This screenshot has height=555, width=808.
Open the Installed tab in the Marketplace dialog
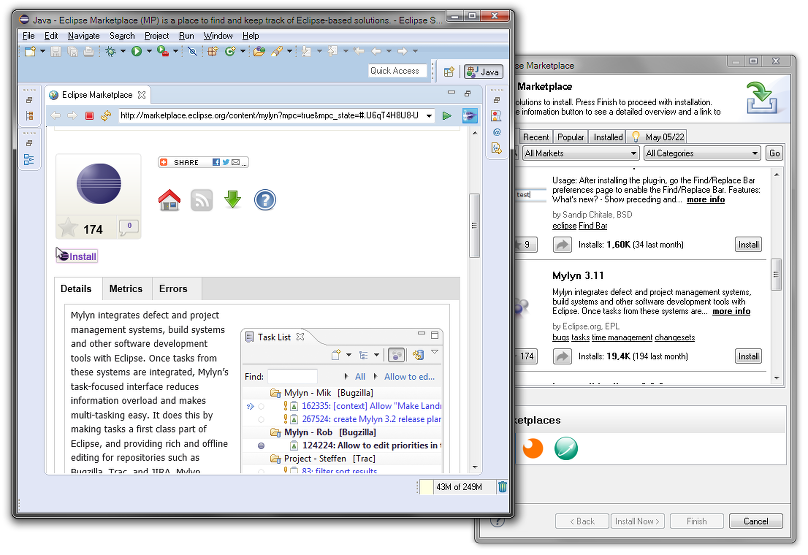pyautogui.click(x=608, y=137)
